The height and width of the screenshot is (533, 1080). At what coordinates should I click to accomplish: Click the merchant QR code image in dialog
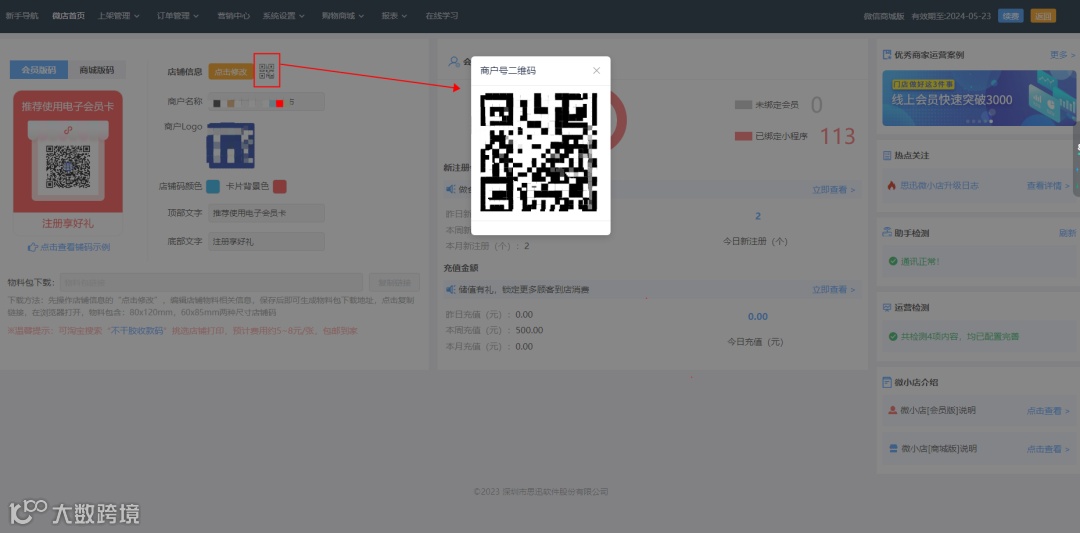tap(539, 152)
